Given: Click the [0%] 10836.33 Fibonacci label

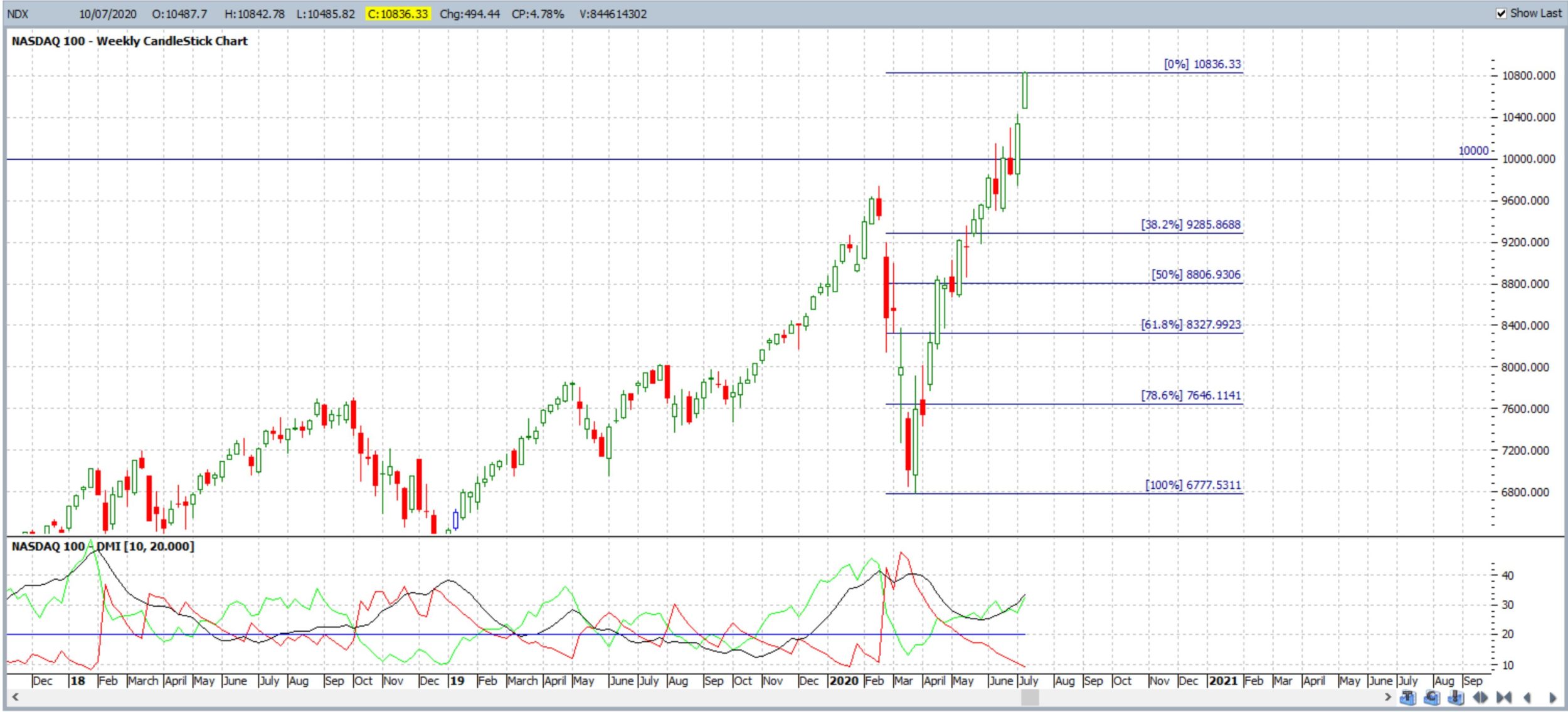Looking at the screenshot, I should pyautogui.click(x=1202, y=64).
